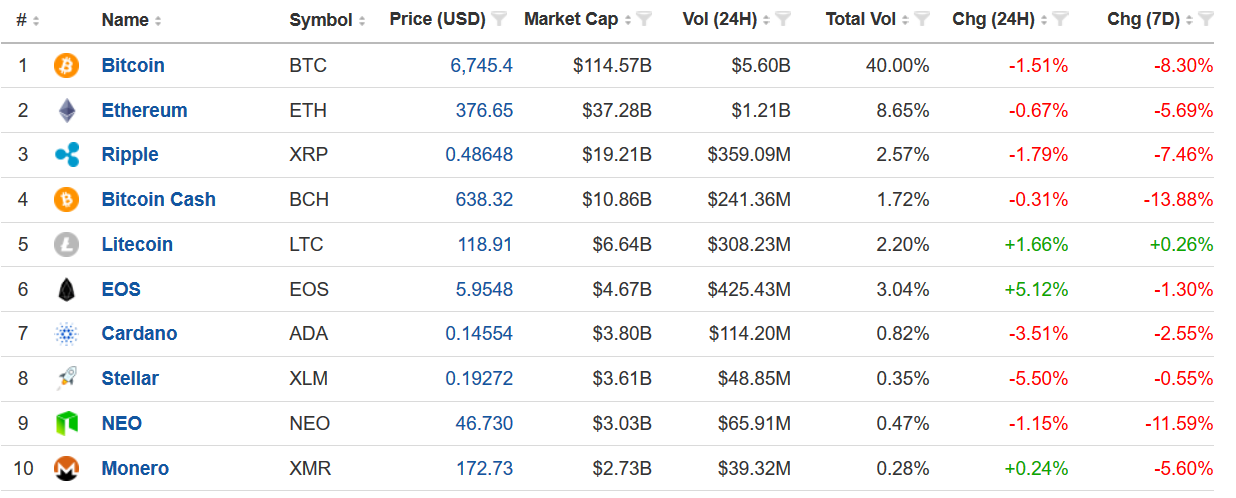The height and width of the screenshot is (498, 1236).
Task: Click the Ripple logo icon
Action: 66,155
